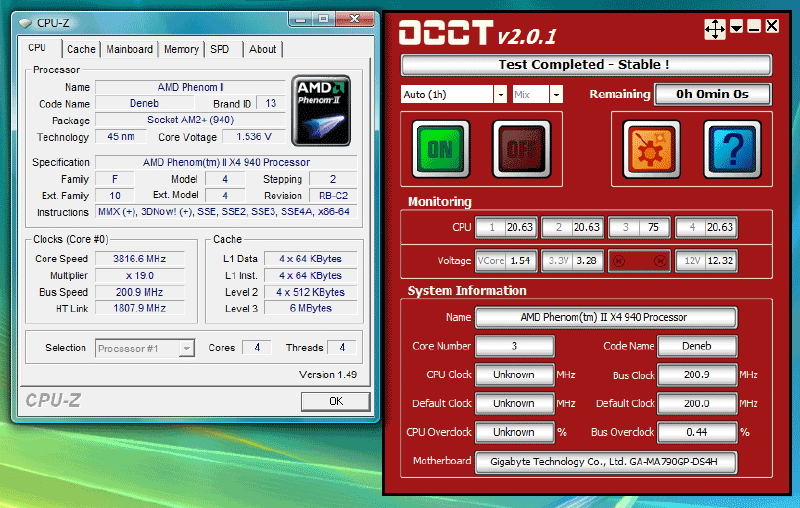Open the Memory tab
The width and height of the screenshot is (800, 508).
pyautogui.click(x=181, y=49)
